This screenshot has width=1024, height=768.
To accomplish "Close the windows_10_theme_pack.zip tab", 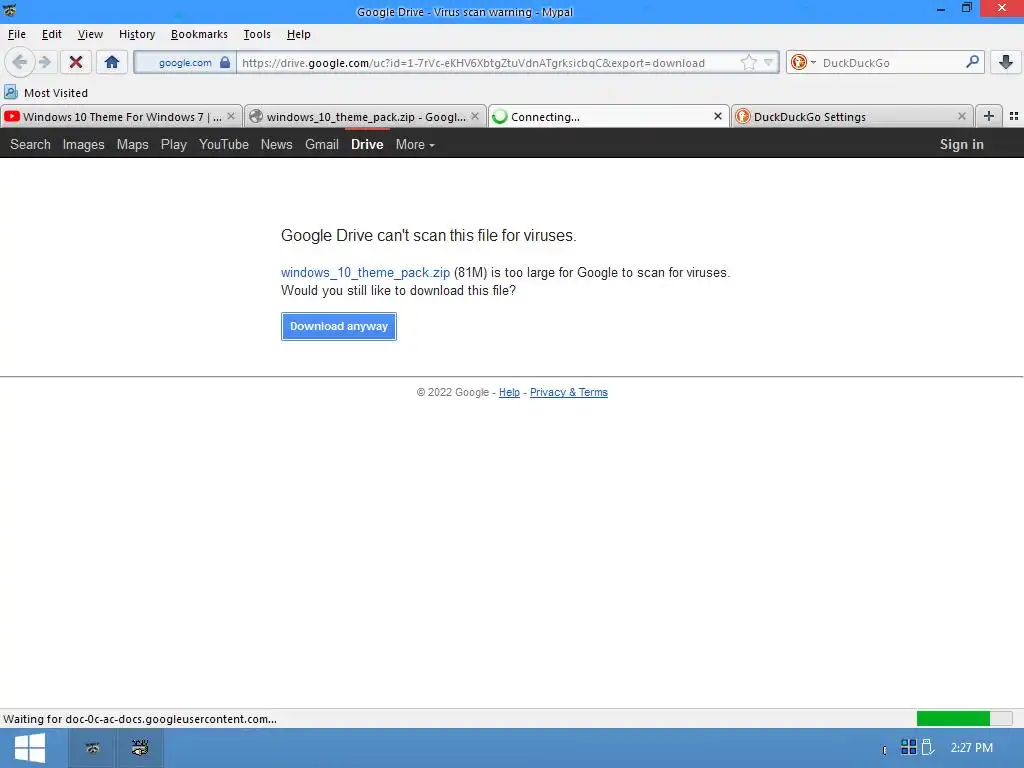I will (x=475, y=116).
